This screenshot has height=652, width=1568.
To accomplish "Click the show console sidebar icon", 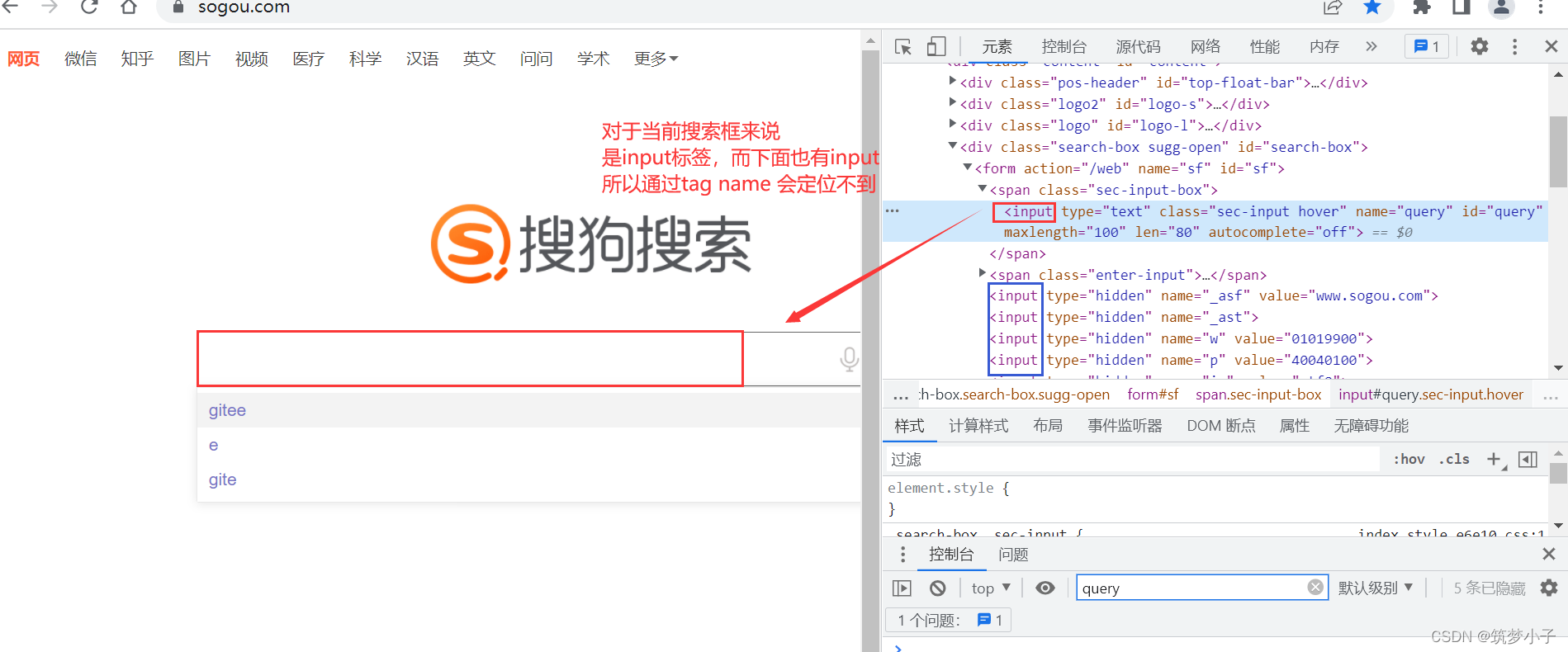I will (x=902, y=588).
